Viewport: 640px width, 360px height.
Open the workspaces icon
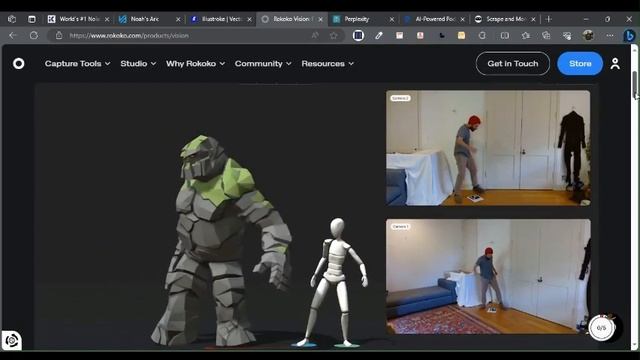pos(12,19)
